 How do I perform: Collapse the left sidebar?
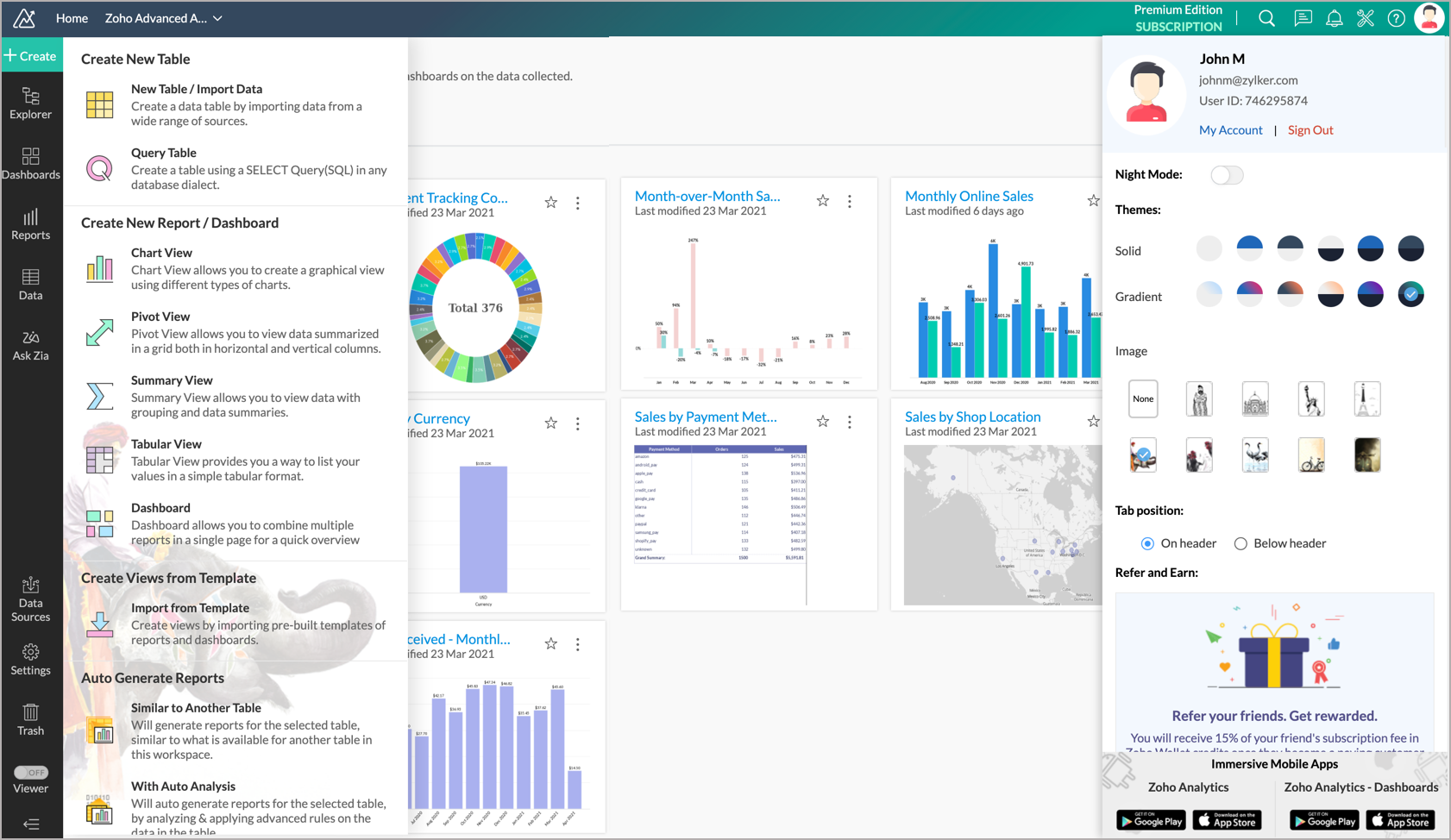pyautogui.click(x=31, y=824)
